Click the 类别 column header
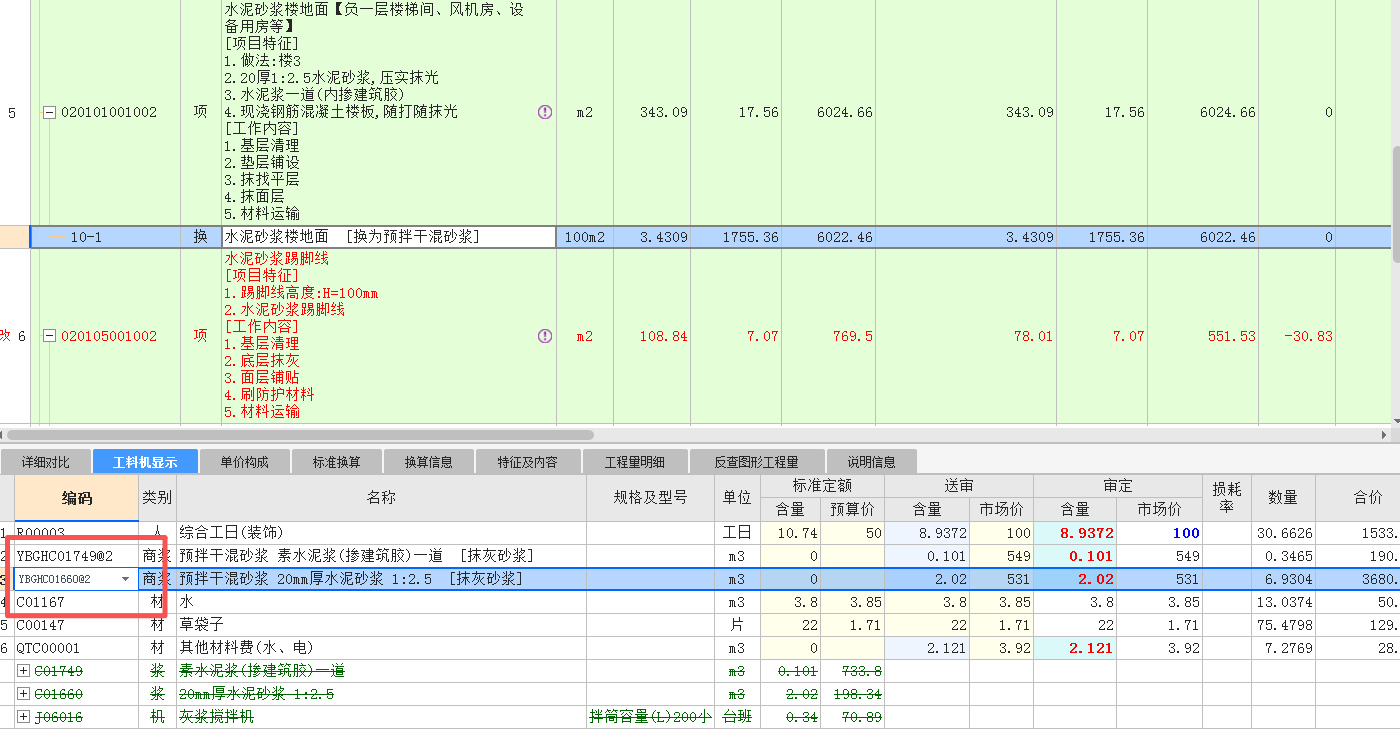Image resolution: width=1400 pixels, height=750 pixels. pyautogui.click(x=157, y=497)
